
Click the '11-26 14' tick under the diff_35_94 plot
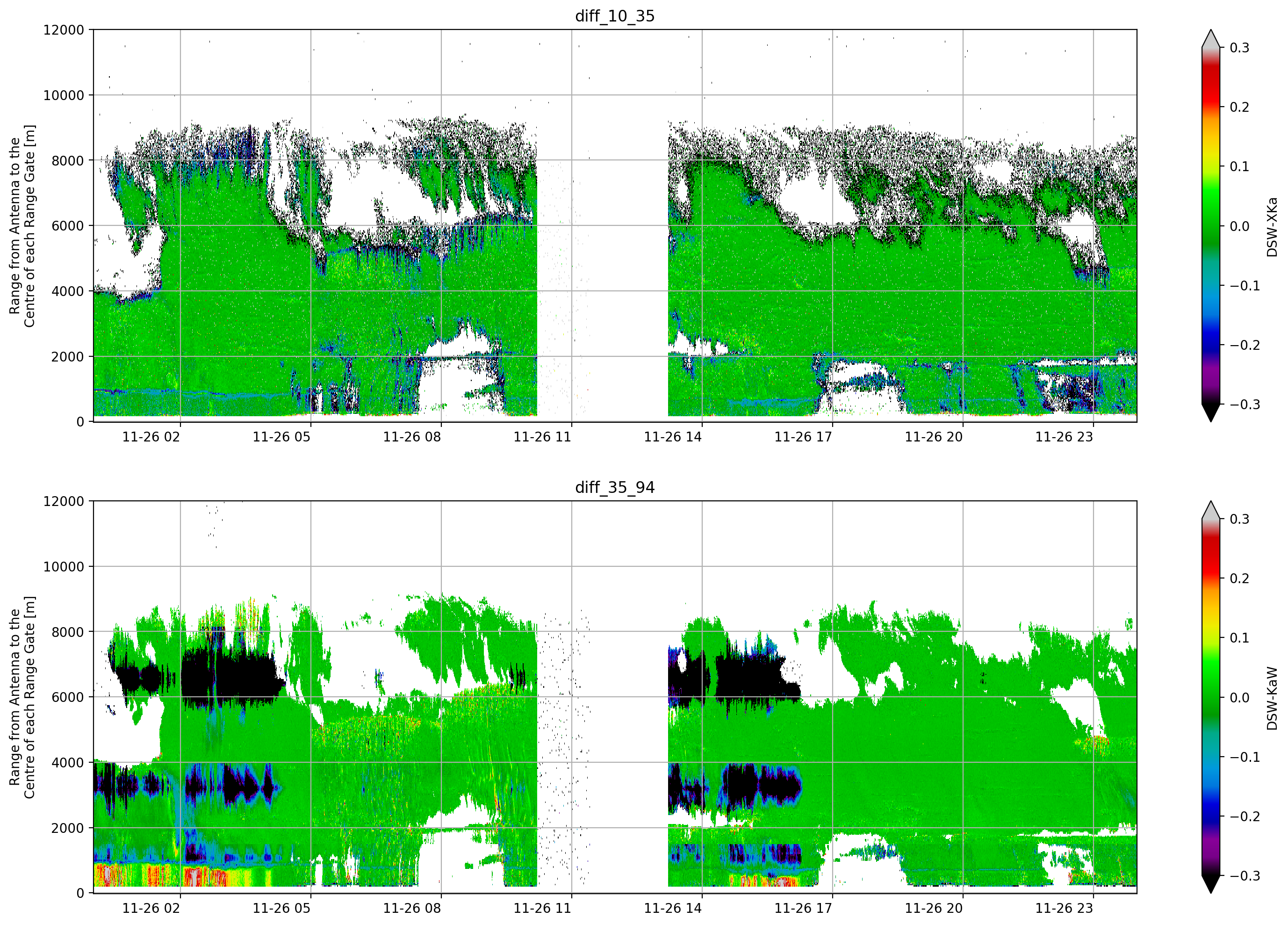tap(673, 908)
